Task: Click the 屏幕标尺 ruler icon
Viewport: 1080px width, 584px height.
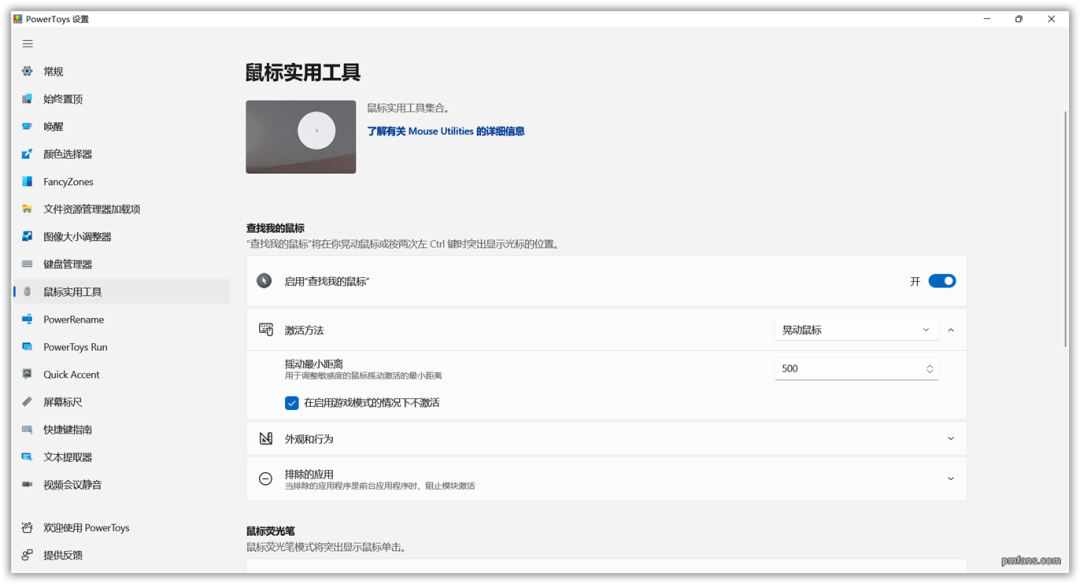Action: click(x=27, y=402)
